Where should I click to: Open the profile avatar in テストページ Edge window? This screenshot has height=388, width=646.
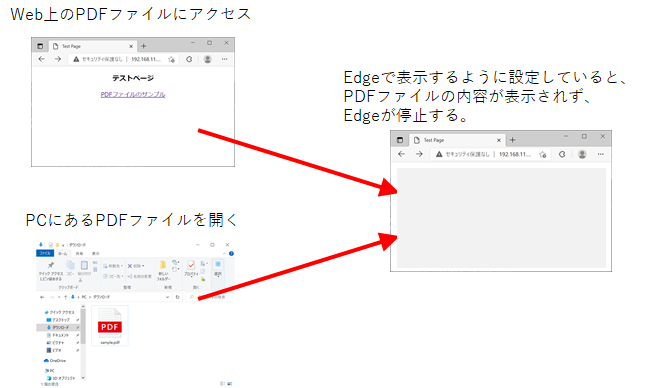coord(208,59)
